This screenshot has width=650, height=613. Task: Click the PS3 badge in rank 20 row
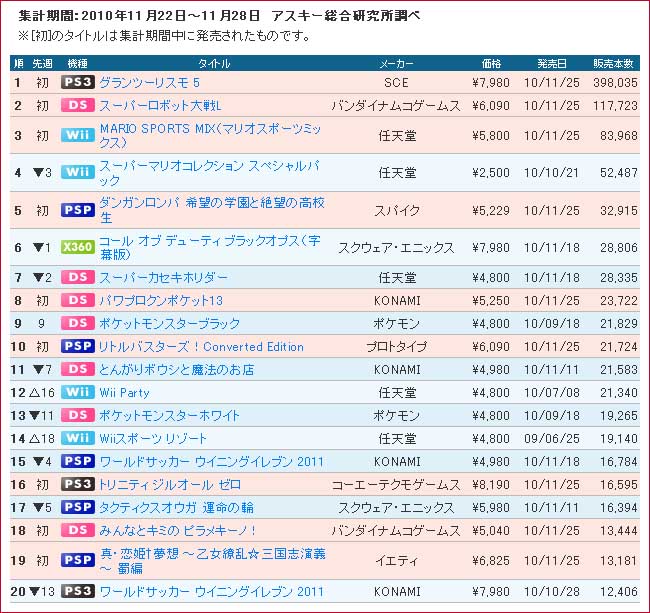pos(78,591)
